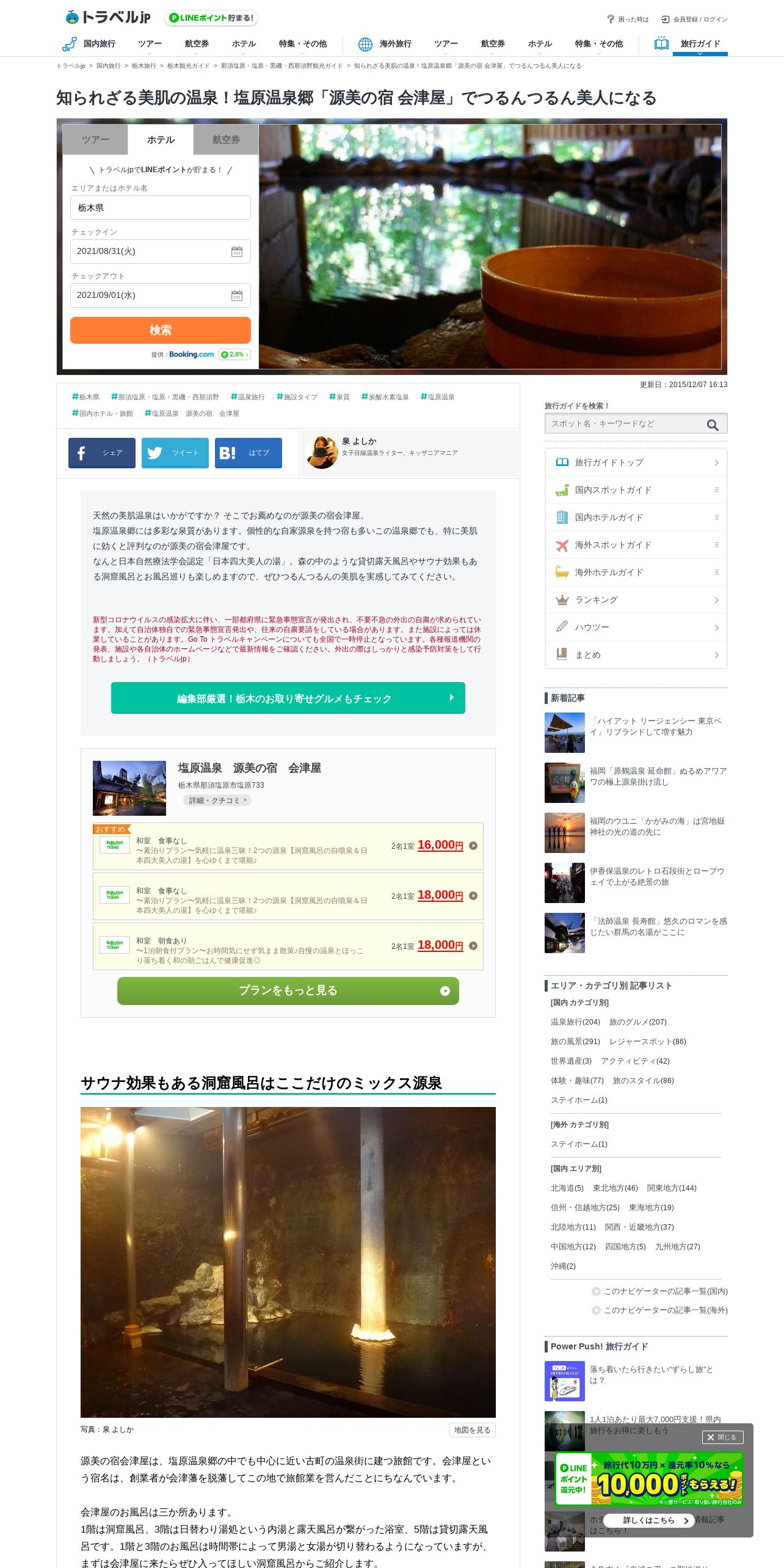
Task: Click the Booking.com provider logo
Action: coord(192,354)
